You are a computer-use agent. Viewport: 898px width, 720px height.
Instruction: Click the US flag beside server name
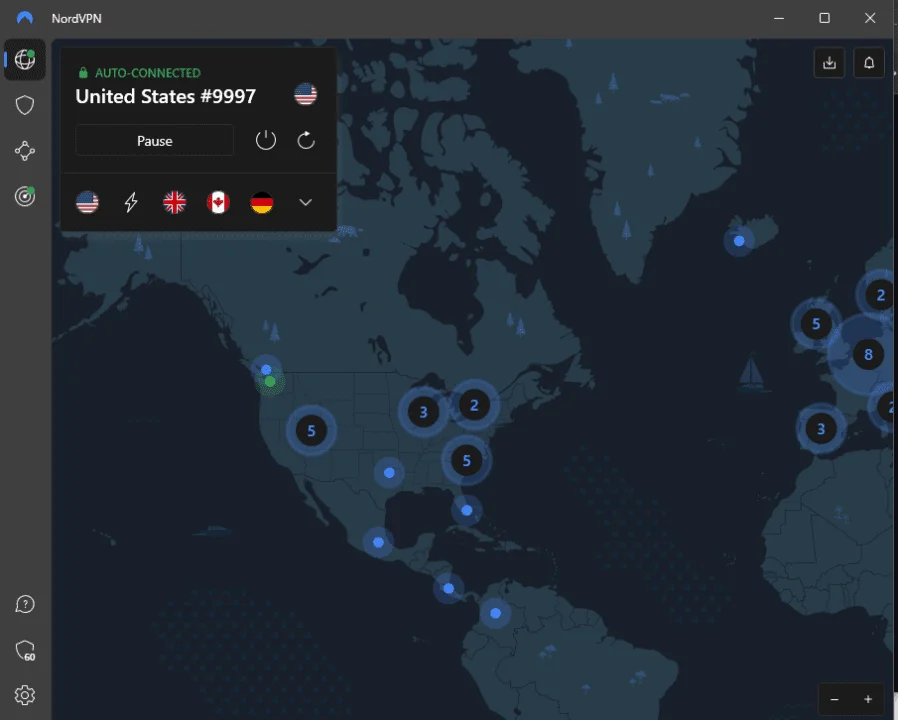click(305, 95)
